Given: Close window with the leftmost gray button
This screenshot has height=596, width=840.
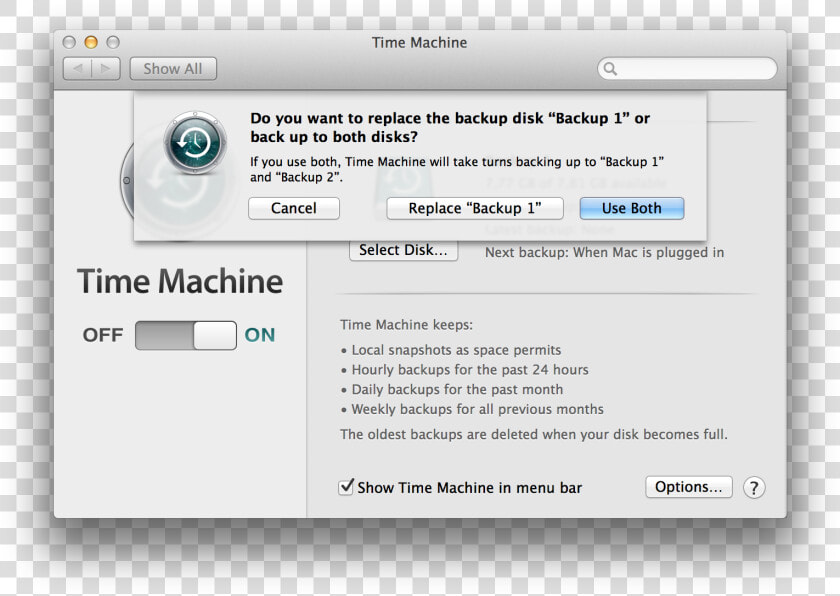Looking at the screenshot, I should coord(69,42).
